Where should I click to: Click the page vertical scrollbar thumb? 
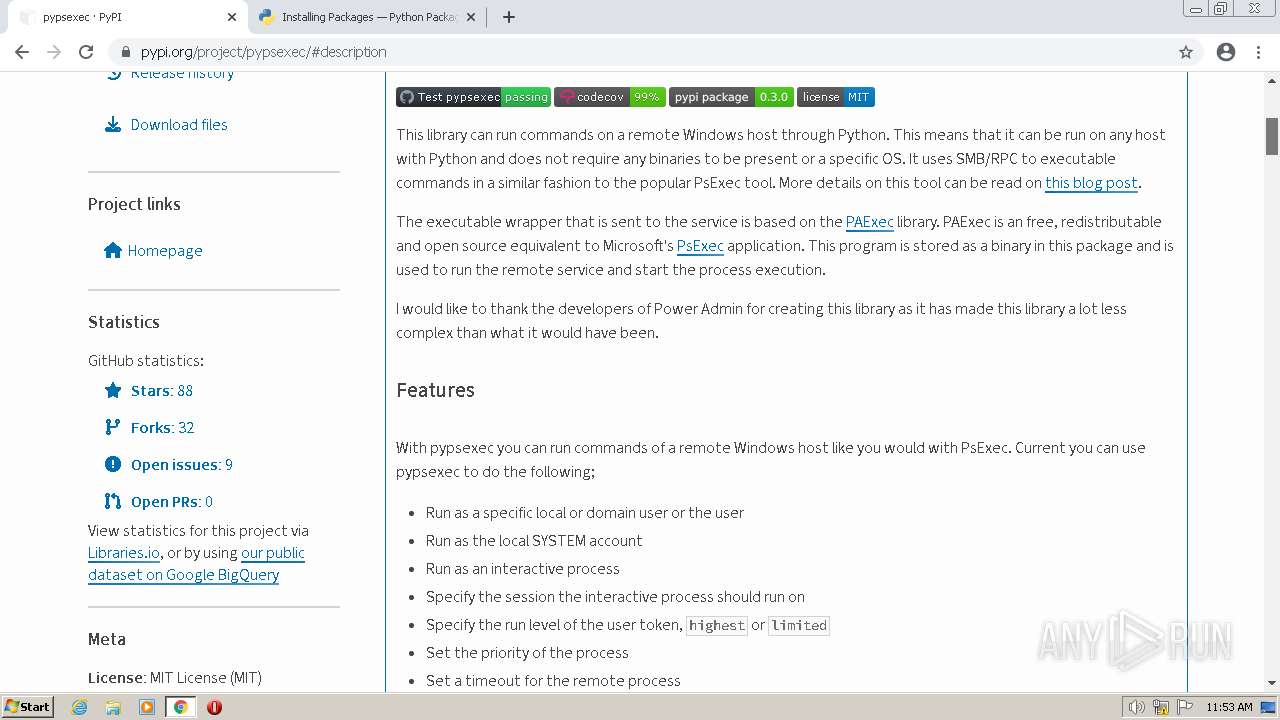click(1272, 136)
